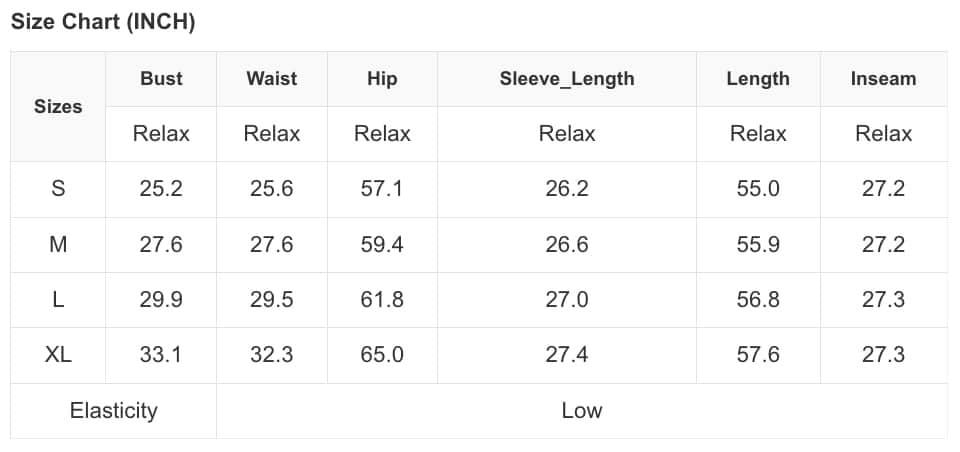Select the 33.1 bust value for XL

[161, 355]
